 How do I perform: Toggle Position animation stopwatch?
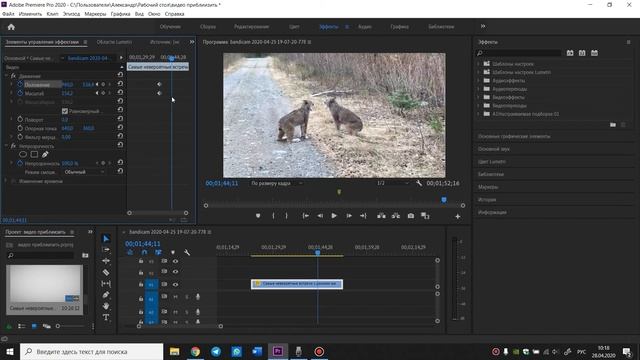coord(20,84)
